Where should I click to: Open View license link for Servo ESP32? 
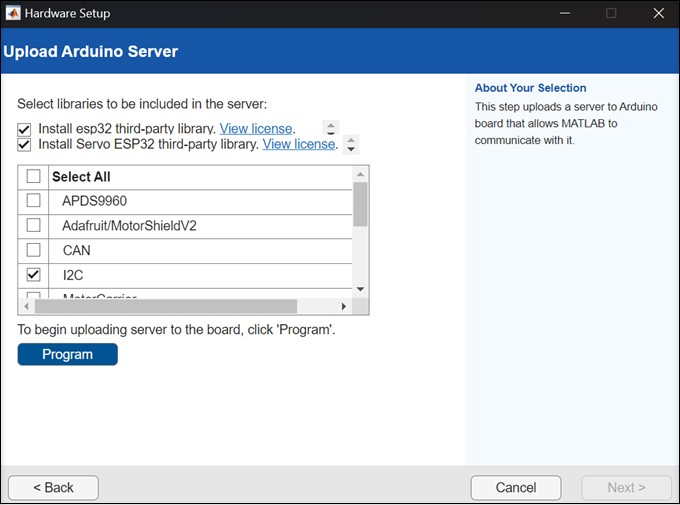click(298, 144)
